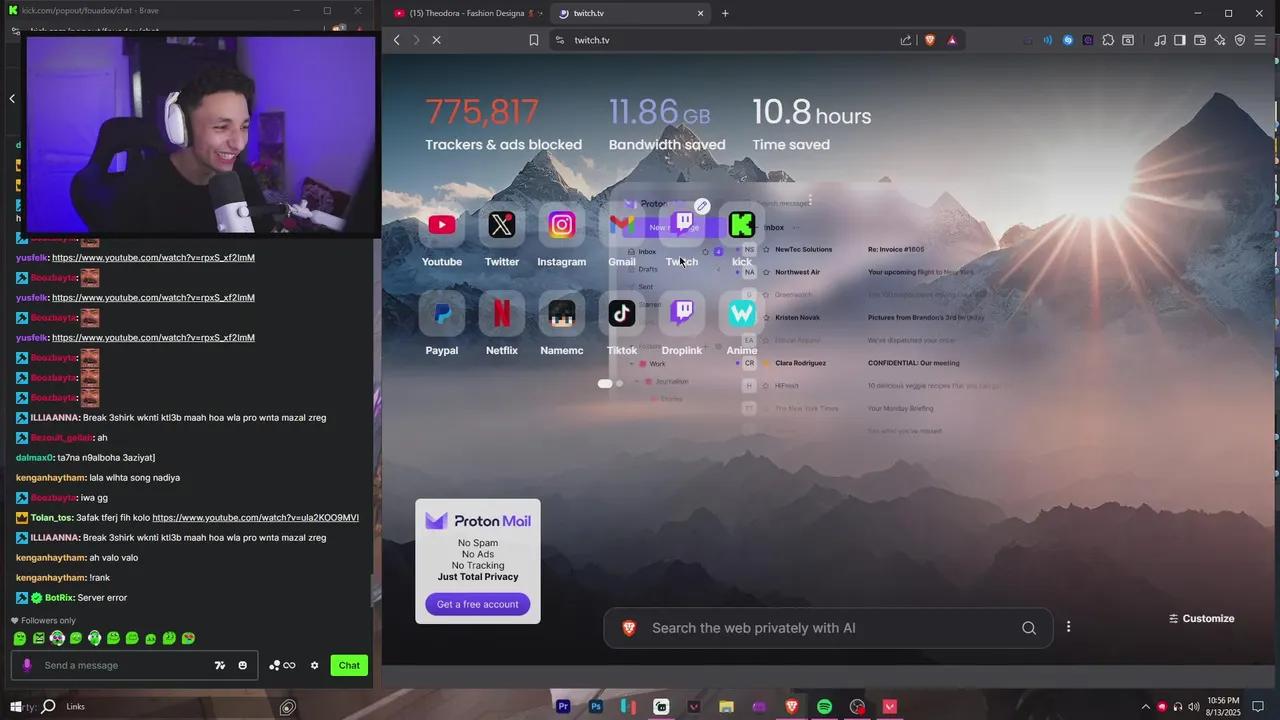Click the Brave Rewards triangle icon

[952, 40]
